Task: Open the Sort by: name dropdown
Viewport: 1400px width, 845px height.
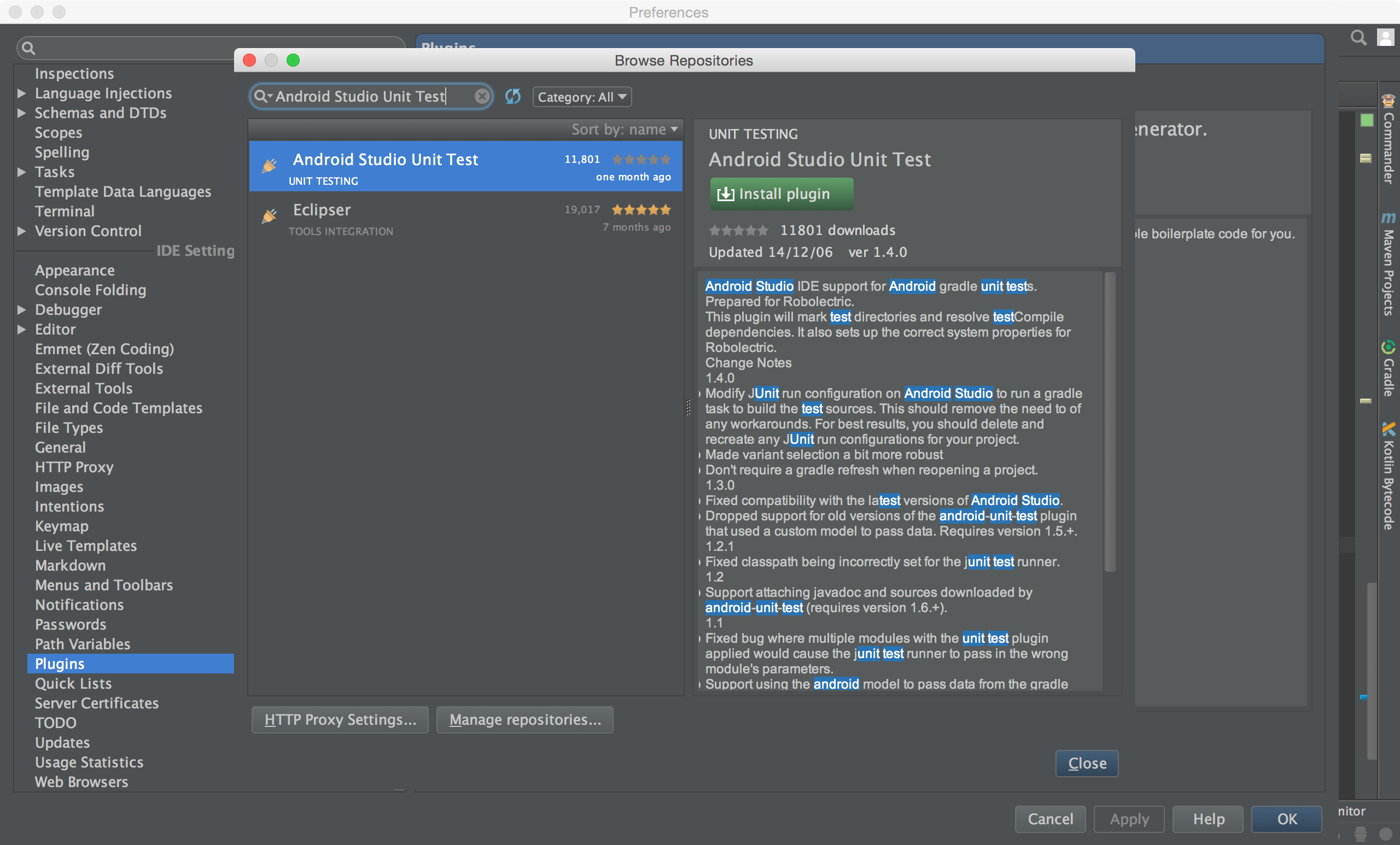Action: pos(625,130)
